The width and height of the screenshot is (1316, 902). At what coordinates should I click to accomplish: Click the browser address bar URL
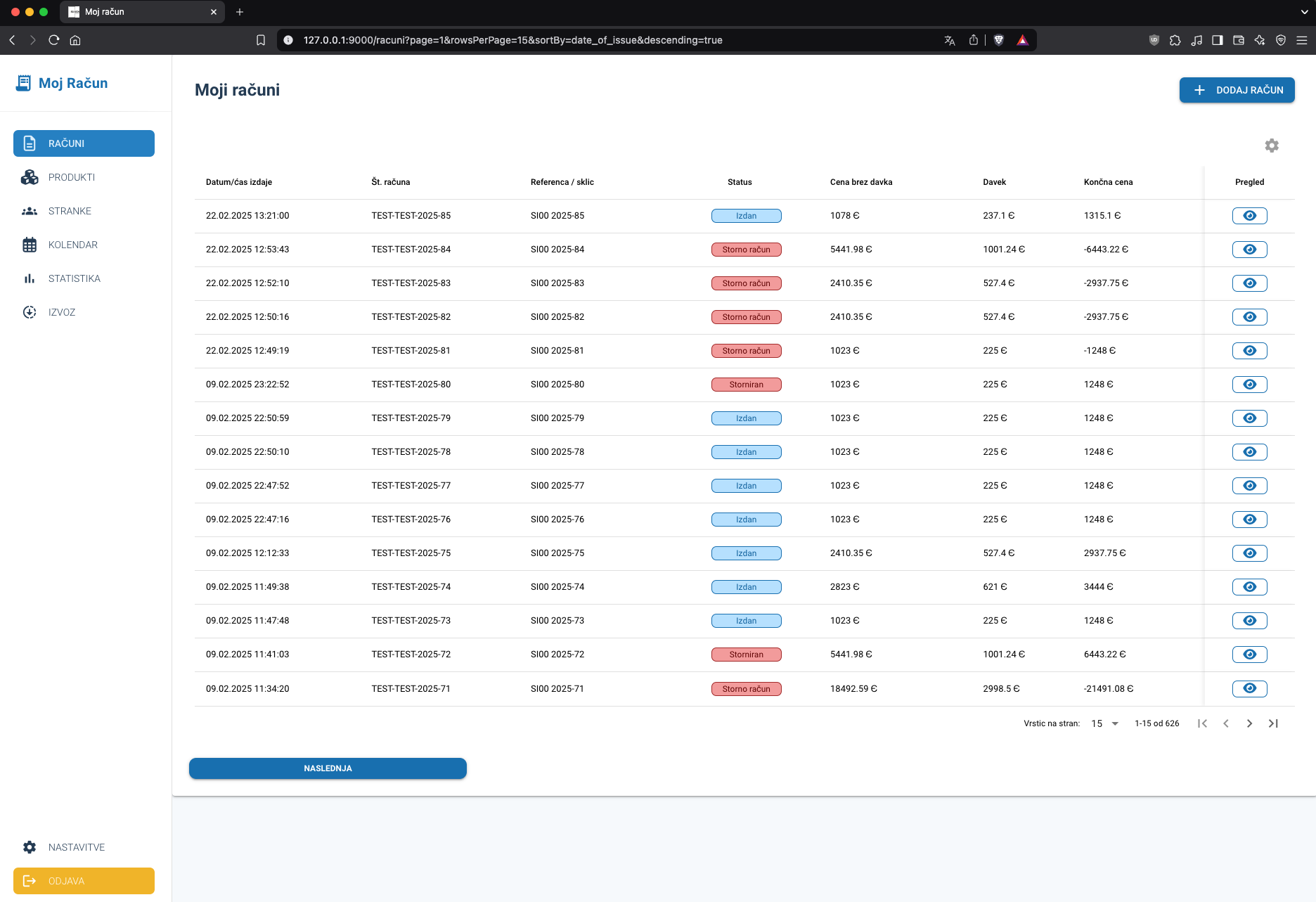pyautogui.click(x=512, y=40)
